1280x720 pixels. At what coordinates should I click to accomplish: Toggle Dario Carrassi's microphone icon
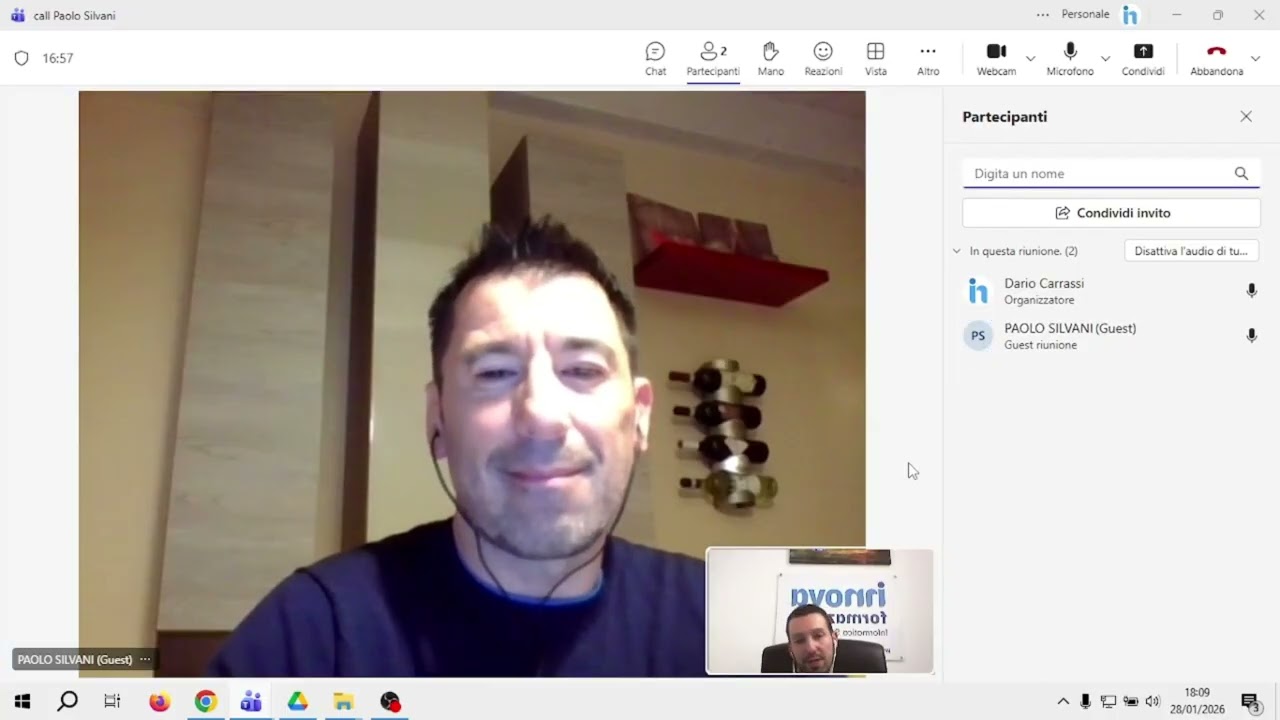pyautogui.click(x=1251, y=291)
